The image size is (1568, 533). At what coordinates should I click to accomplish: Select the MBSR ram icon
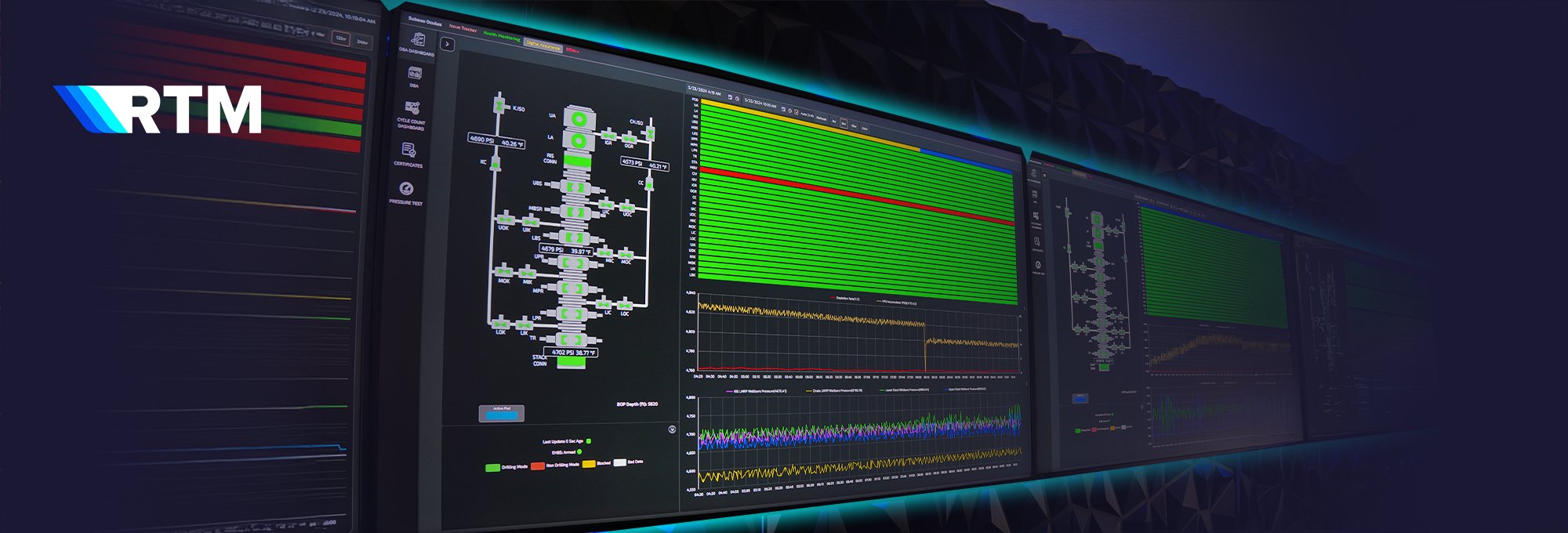(x=575, y=212)
